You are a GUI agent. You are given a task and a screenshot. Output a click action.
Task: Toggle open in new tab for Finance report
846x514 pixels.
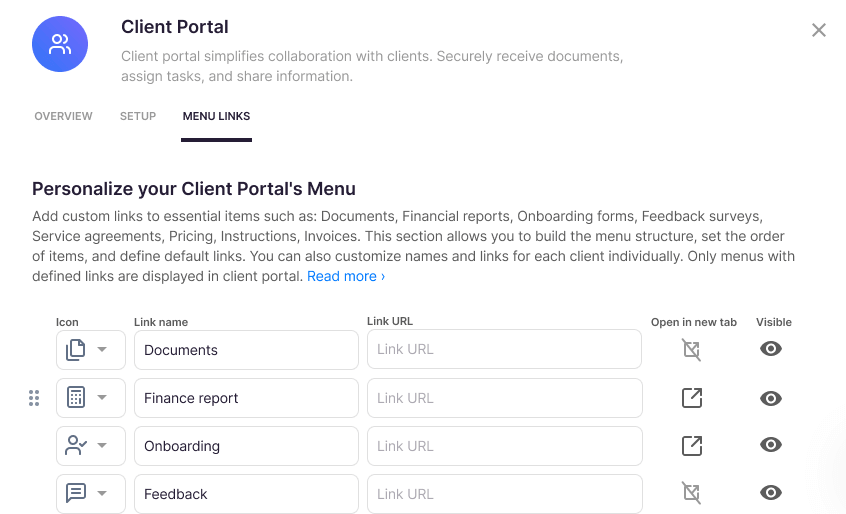pyautogui.click(x=691, y=398)
